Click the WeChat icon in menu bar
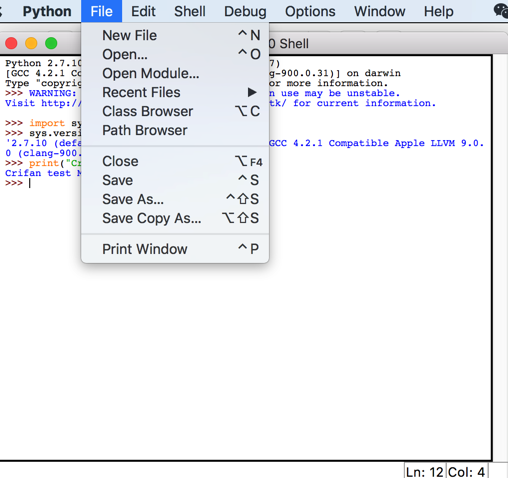The height and width of the screenshot is (478, 508). coord(501,11)
